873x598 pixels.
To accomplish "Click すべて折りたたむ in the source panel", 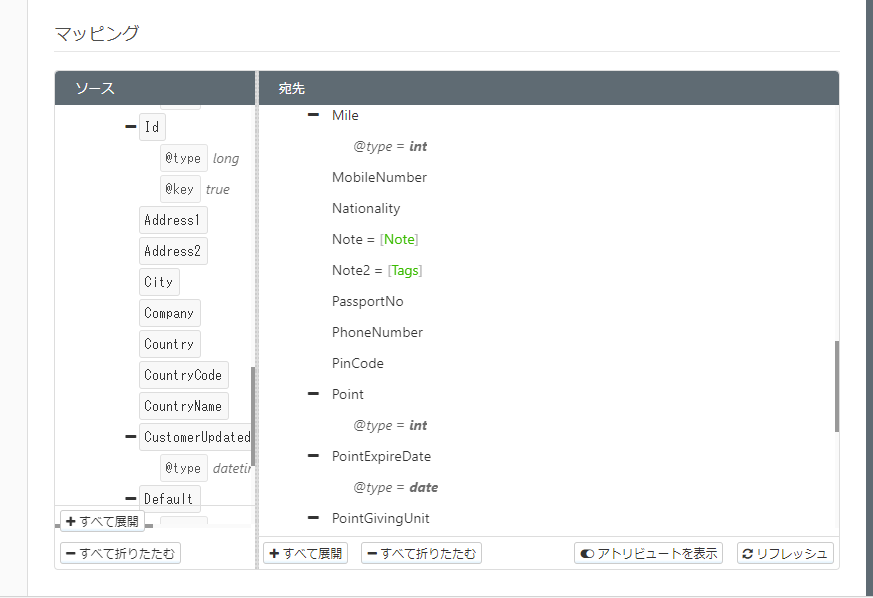I will click(120, 553).
